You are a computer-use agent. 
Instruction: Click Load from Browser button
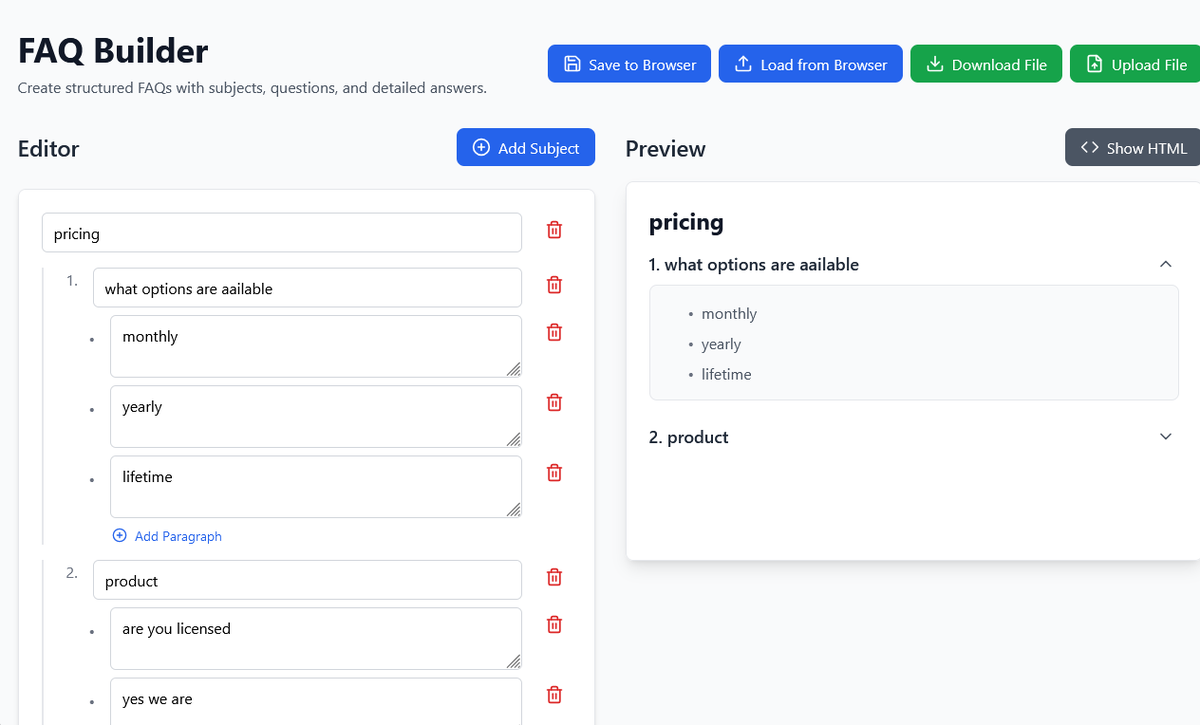[810, 64]
